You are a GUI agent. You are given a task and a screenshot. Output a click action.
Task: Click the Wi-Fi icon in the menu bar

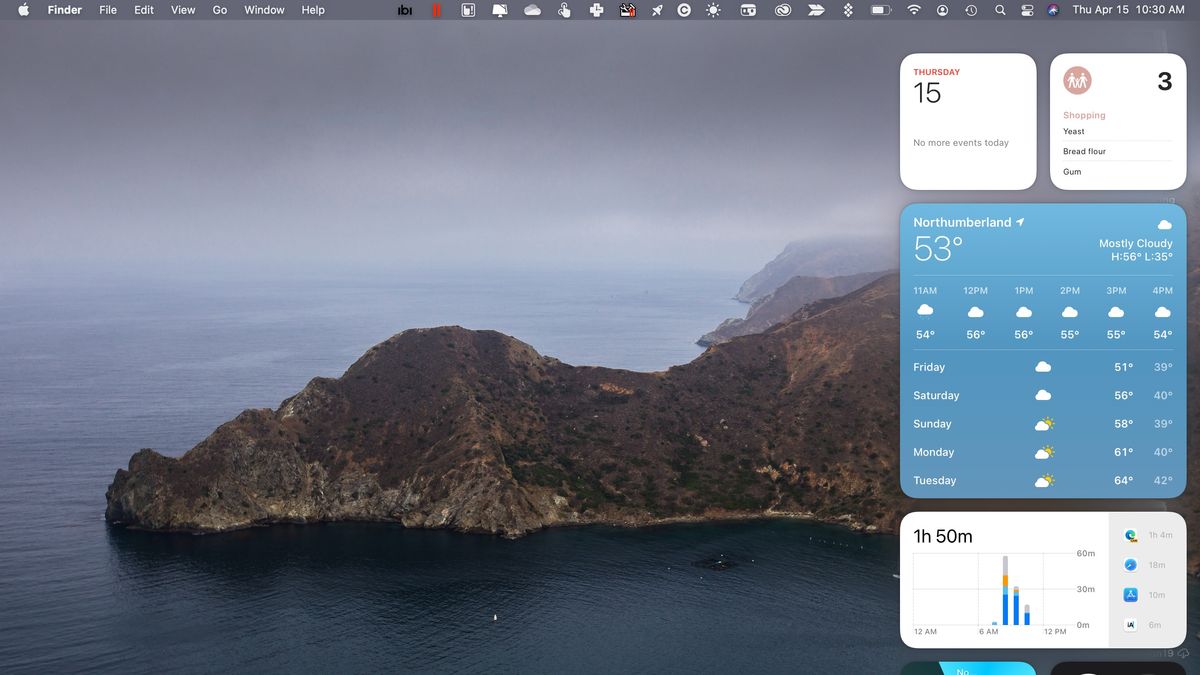[913, 10]
